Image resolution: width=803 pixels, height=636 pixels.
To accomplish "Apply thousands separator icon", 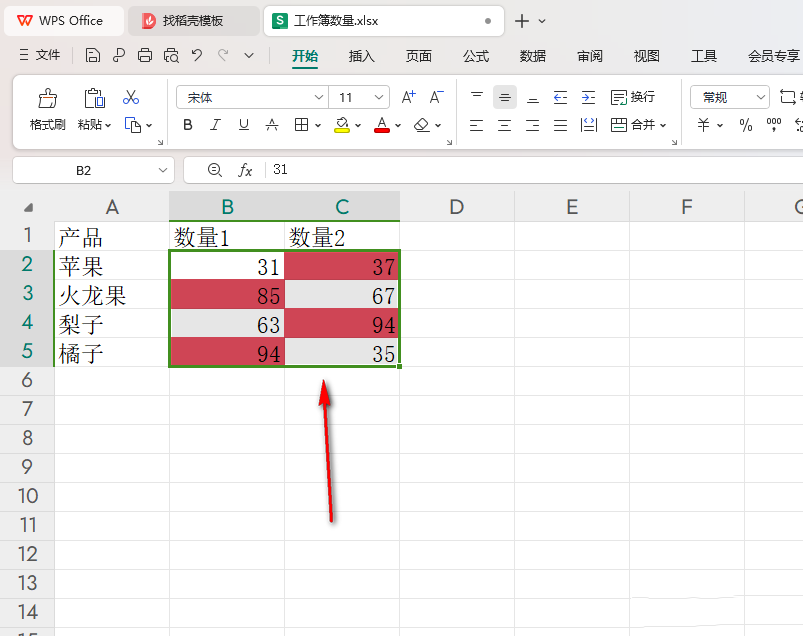I will pyautogui.click(x=774, y=125).
